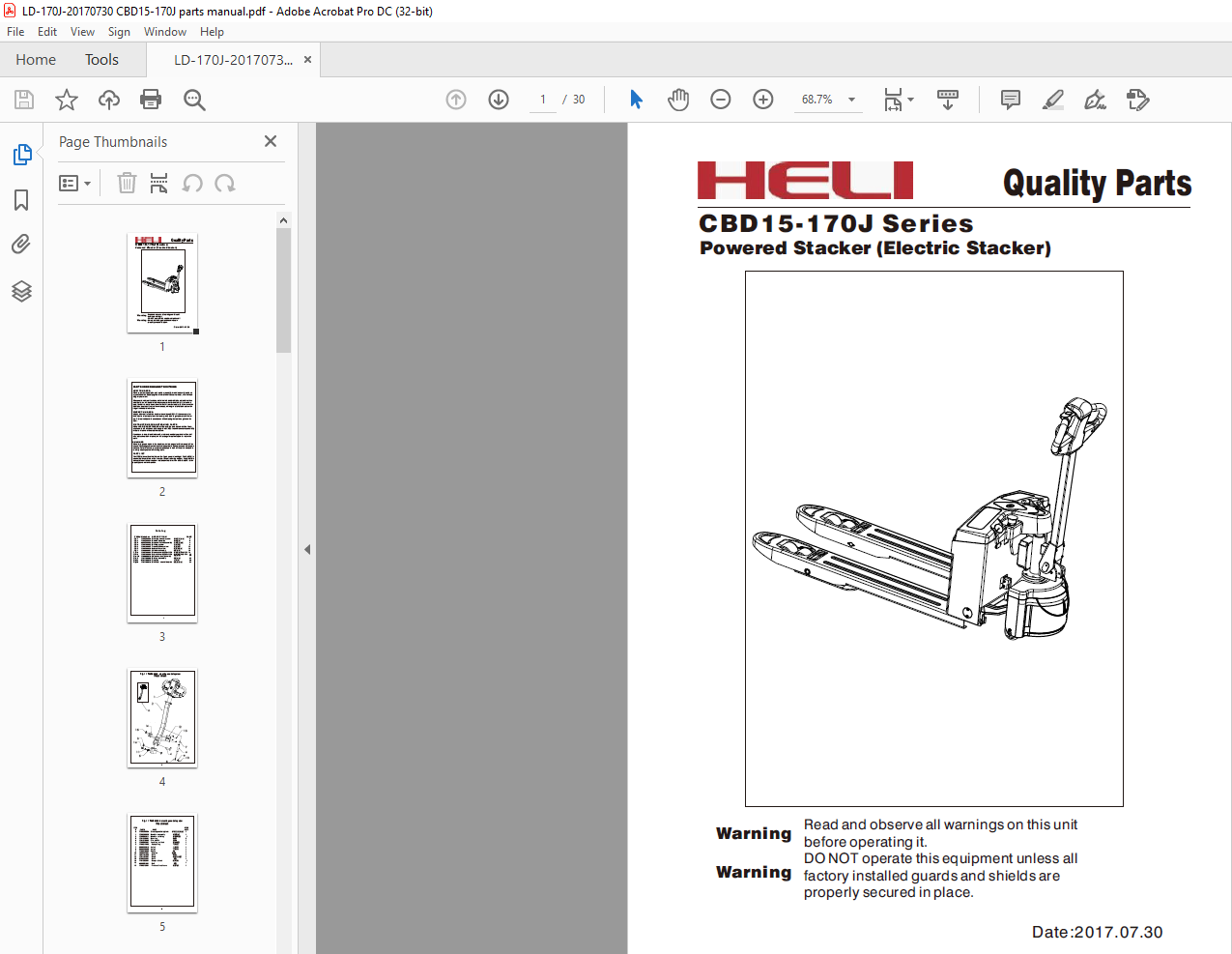This screenshot has width=1232, height=954.
Task: Open the Edit menu
Action: (47, 32)
